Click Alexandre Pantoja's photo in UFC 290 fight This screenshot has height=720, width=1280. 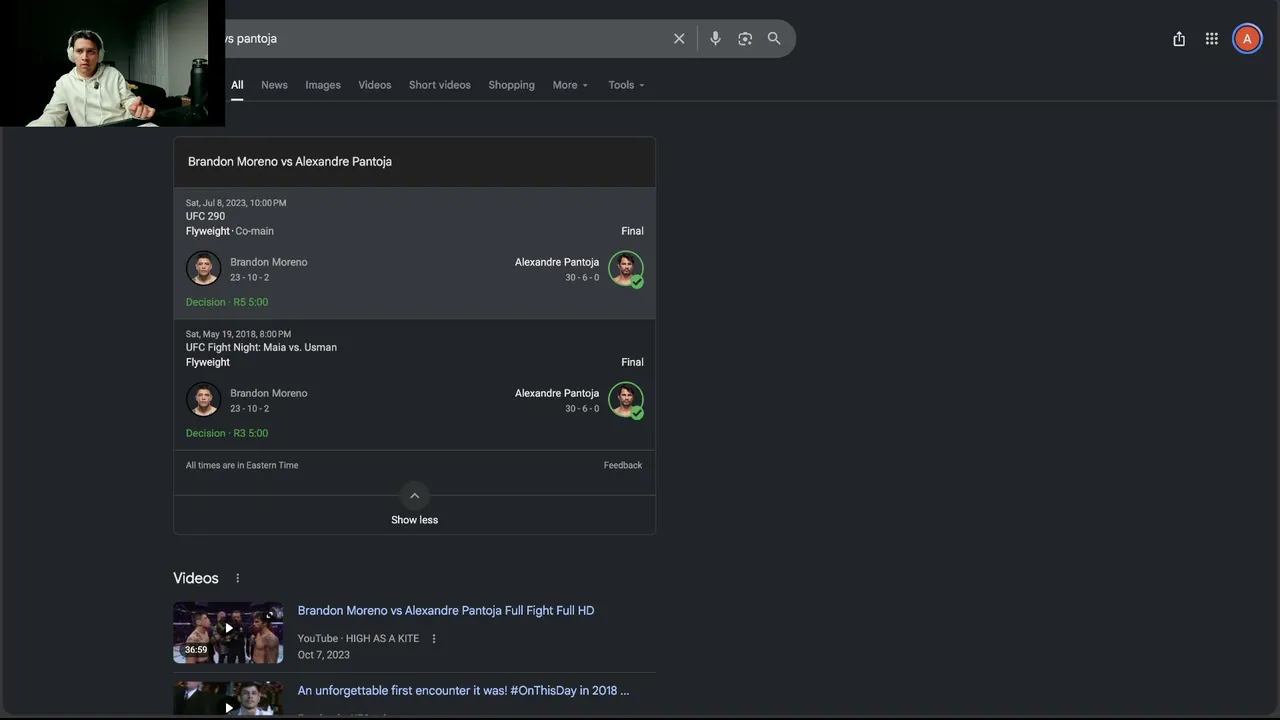626,269
